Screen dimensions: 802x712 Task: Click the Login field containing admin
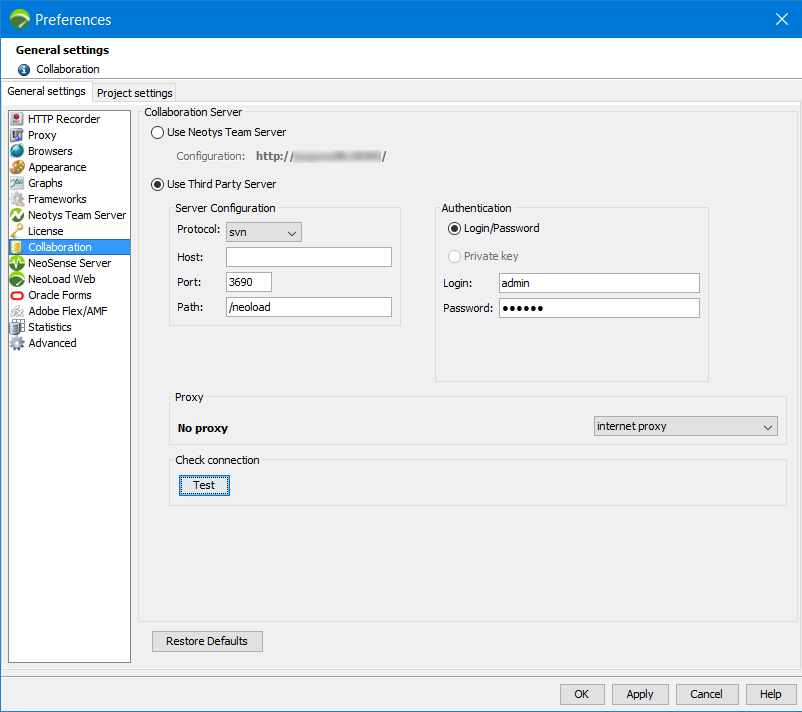click(x=599, y=283)
